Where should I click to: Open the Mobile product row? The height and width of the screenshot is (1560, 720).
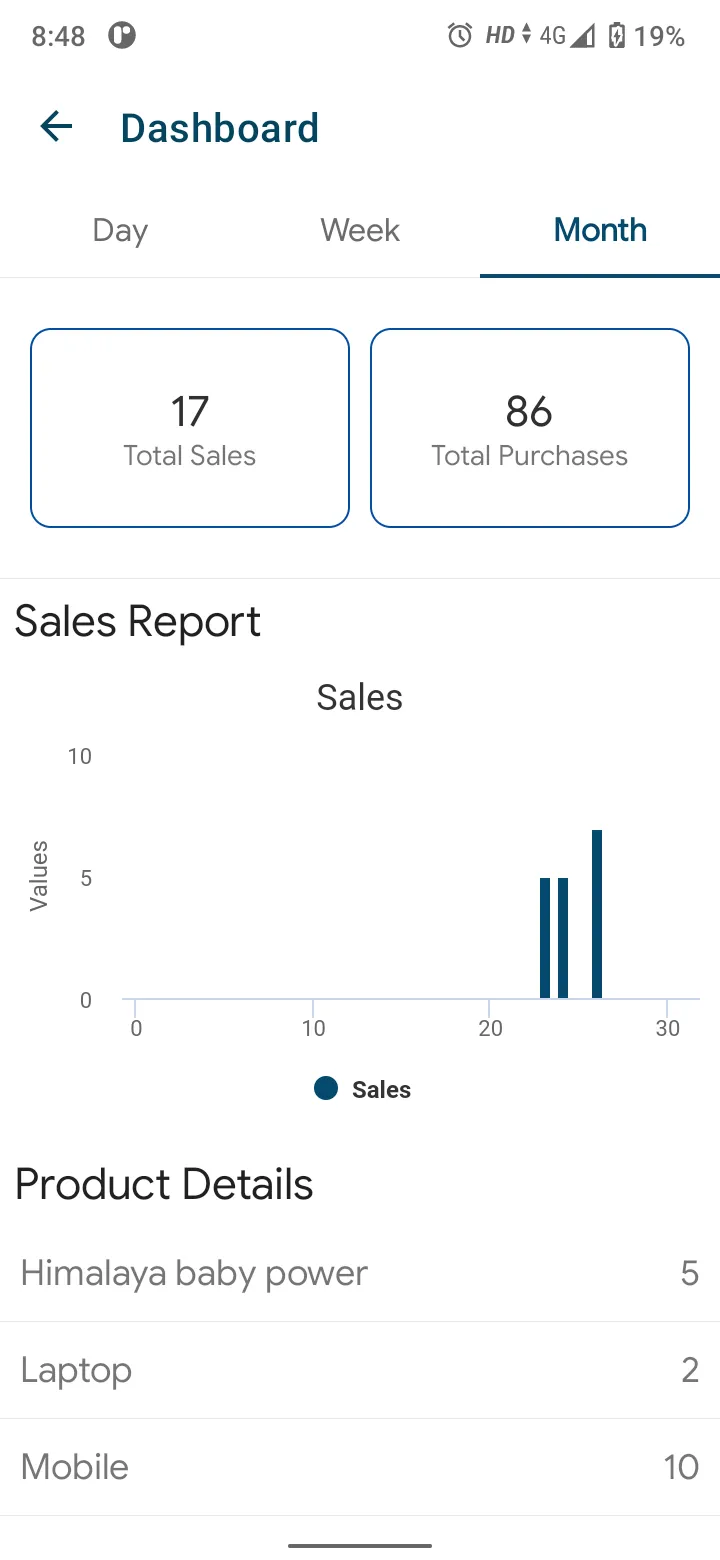[360, 1467]
